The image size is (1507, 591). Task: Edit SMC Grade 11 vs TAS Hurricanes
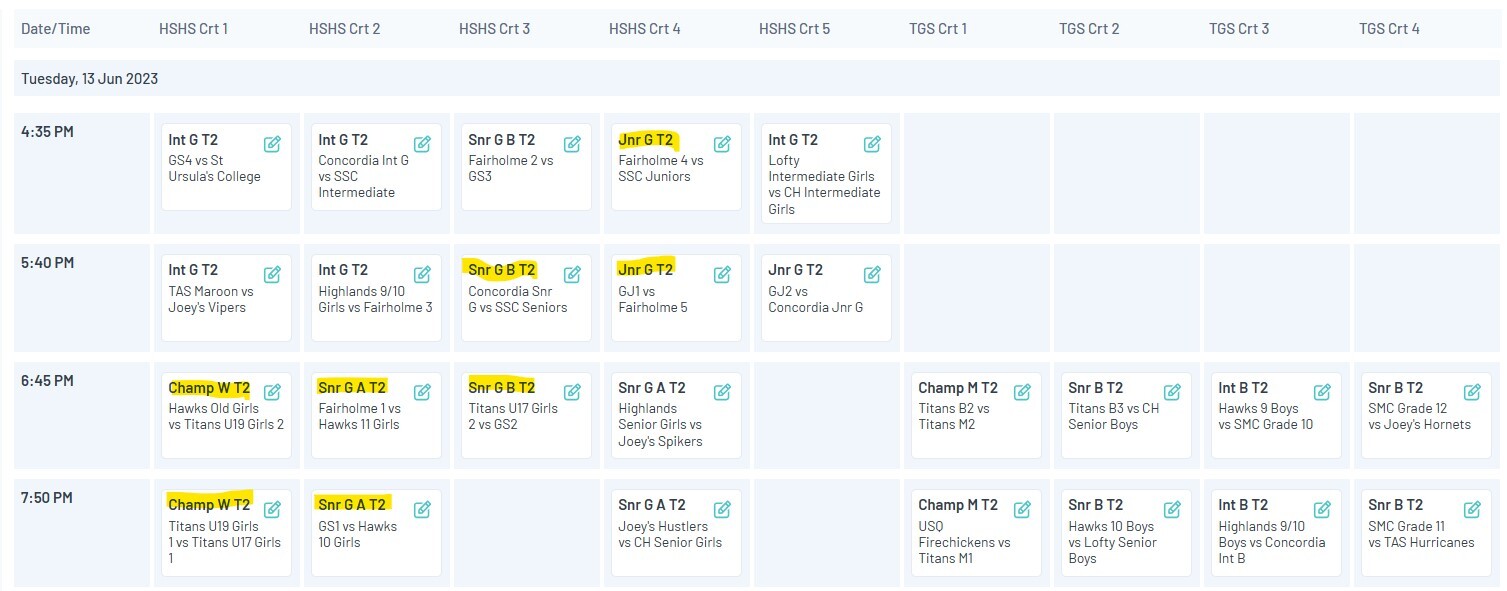(1472, 509)
